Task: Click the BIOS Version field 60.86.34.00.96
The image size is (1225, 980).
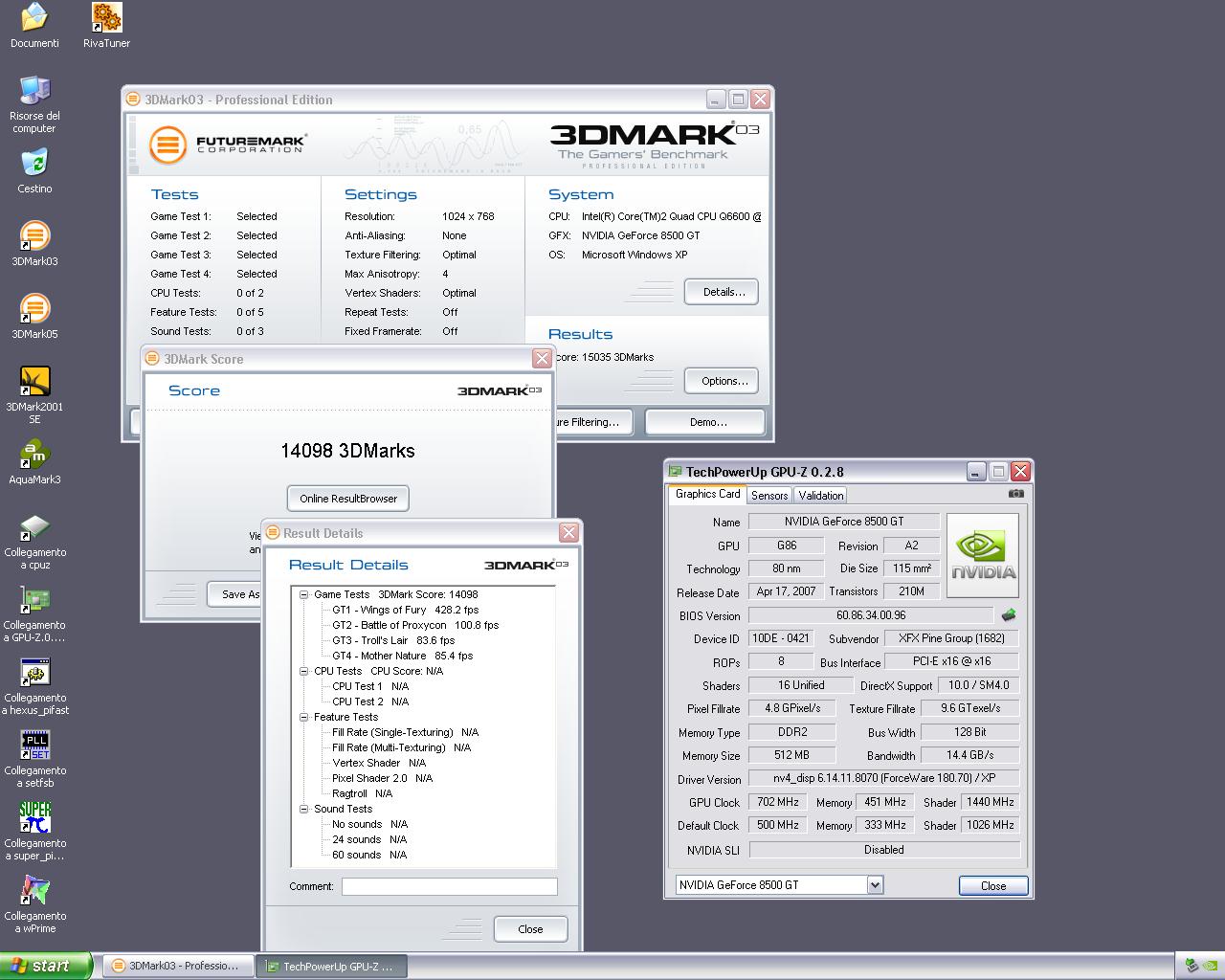Action: point(871,615)
